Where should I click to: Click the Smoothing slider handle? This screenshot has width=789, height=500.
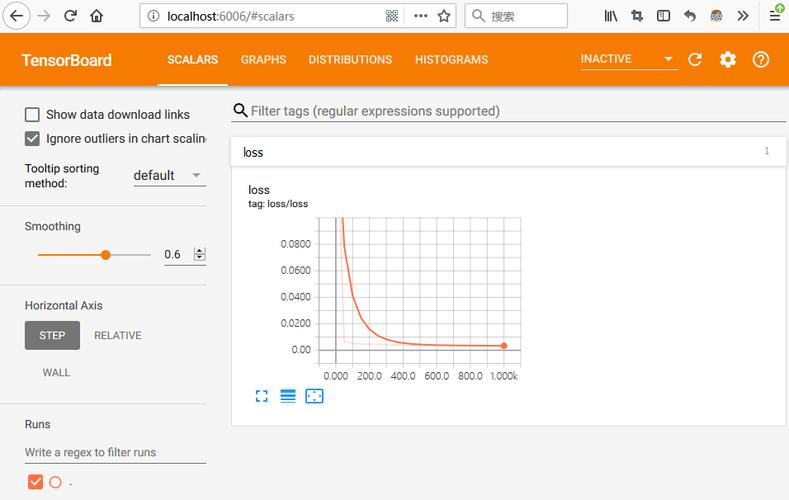(x=106, y=255)
